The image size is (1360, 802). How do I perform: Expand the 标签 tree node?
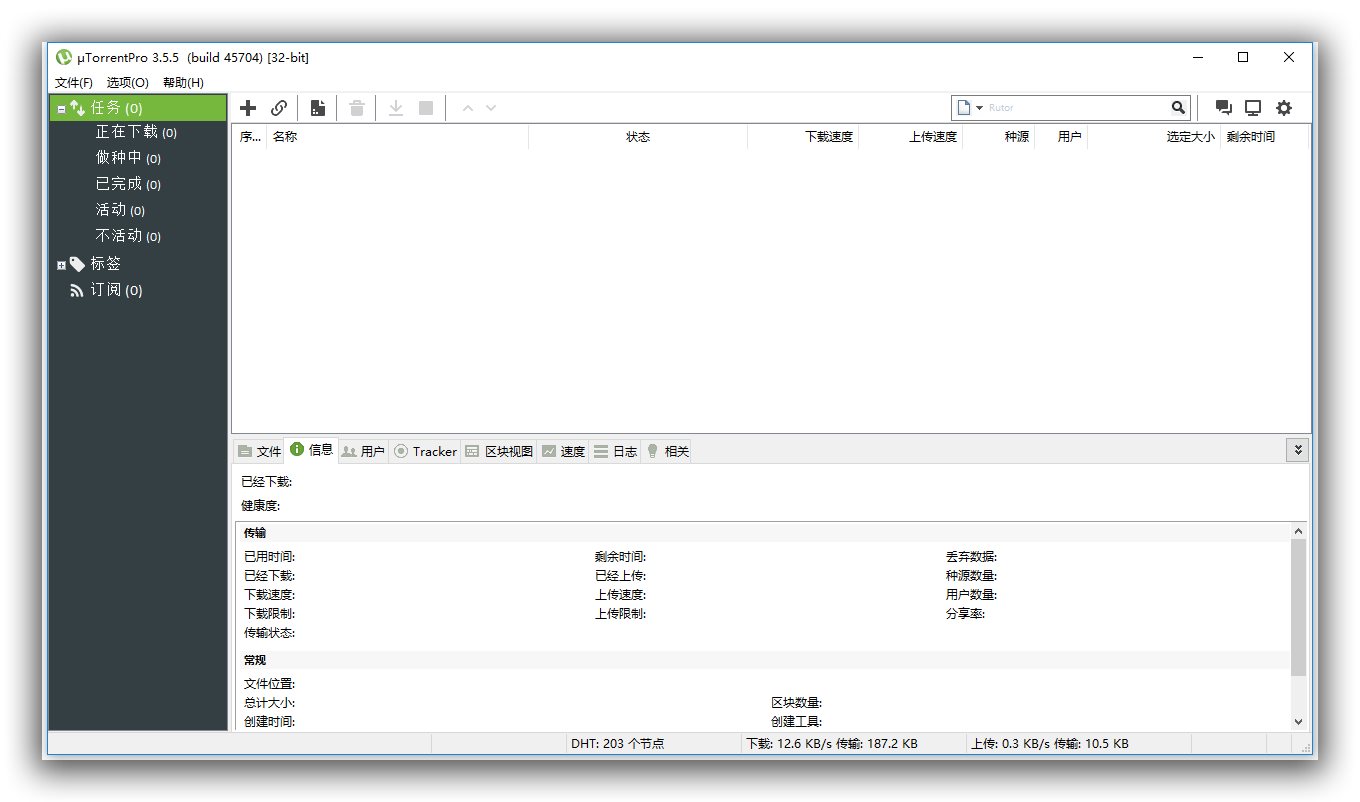pos(60,263)
